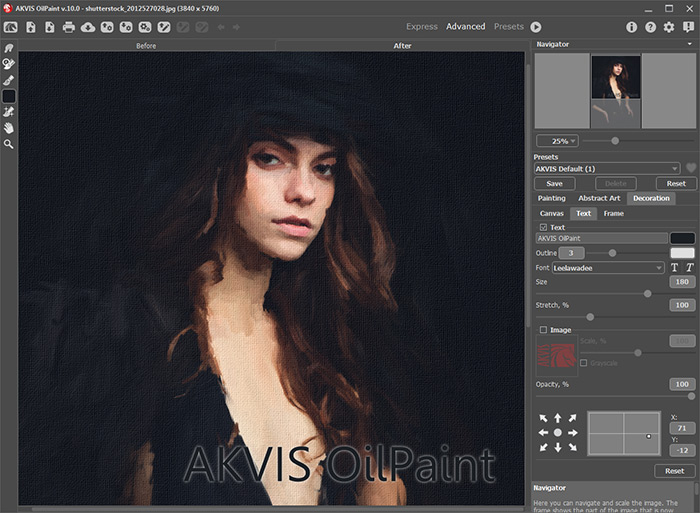The image size is (700, 513).
Task: Toggle the Grayscale checkbox
Action: point(583,363)
